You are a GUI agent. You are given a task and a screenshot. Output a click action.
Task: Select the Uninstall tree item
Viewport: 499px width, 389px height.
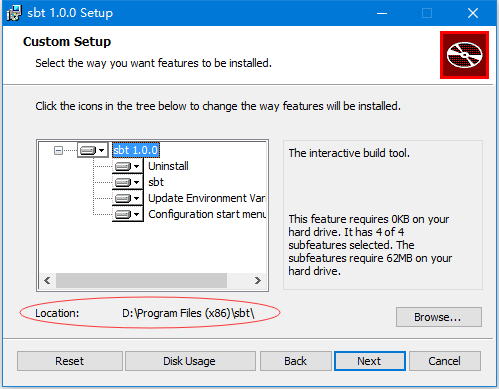(168, 166)
